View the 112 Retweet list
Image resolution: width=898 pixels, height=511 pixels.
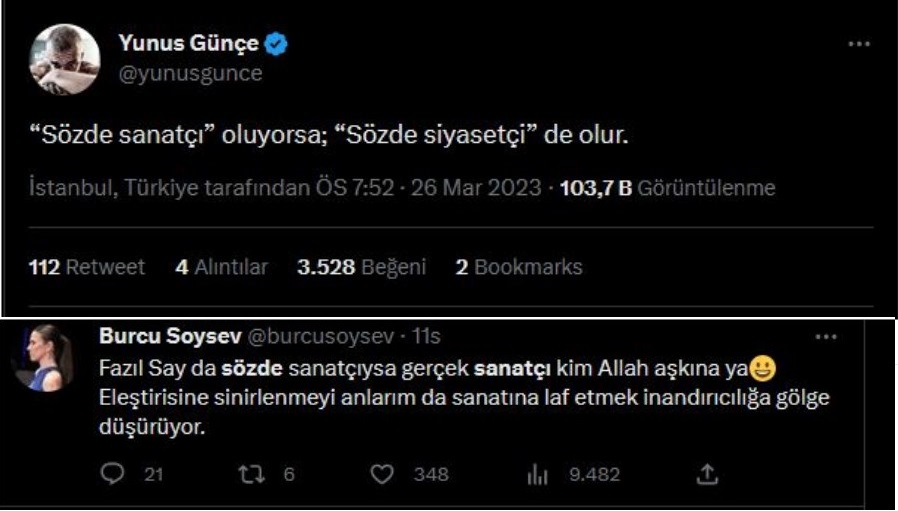(87, 267)
